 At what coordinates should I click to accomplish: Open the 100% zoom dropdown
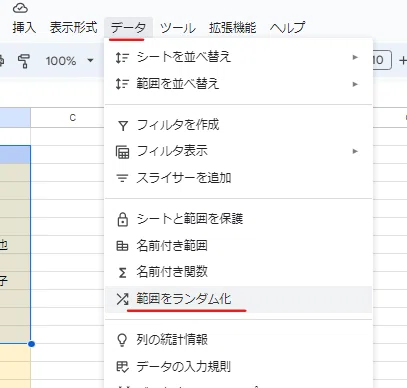pyautogui.click(x=70, y=61)
